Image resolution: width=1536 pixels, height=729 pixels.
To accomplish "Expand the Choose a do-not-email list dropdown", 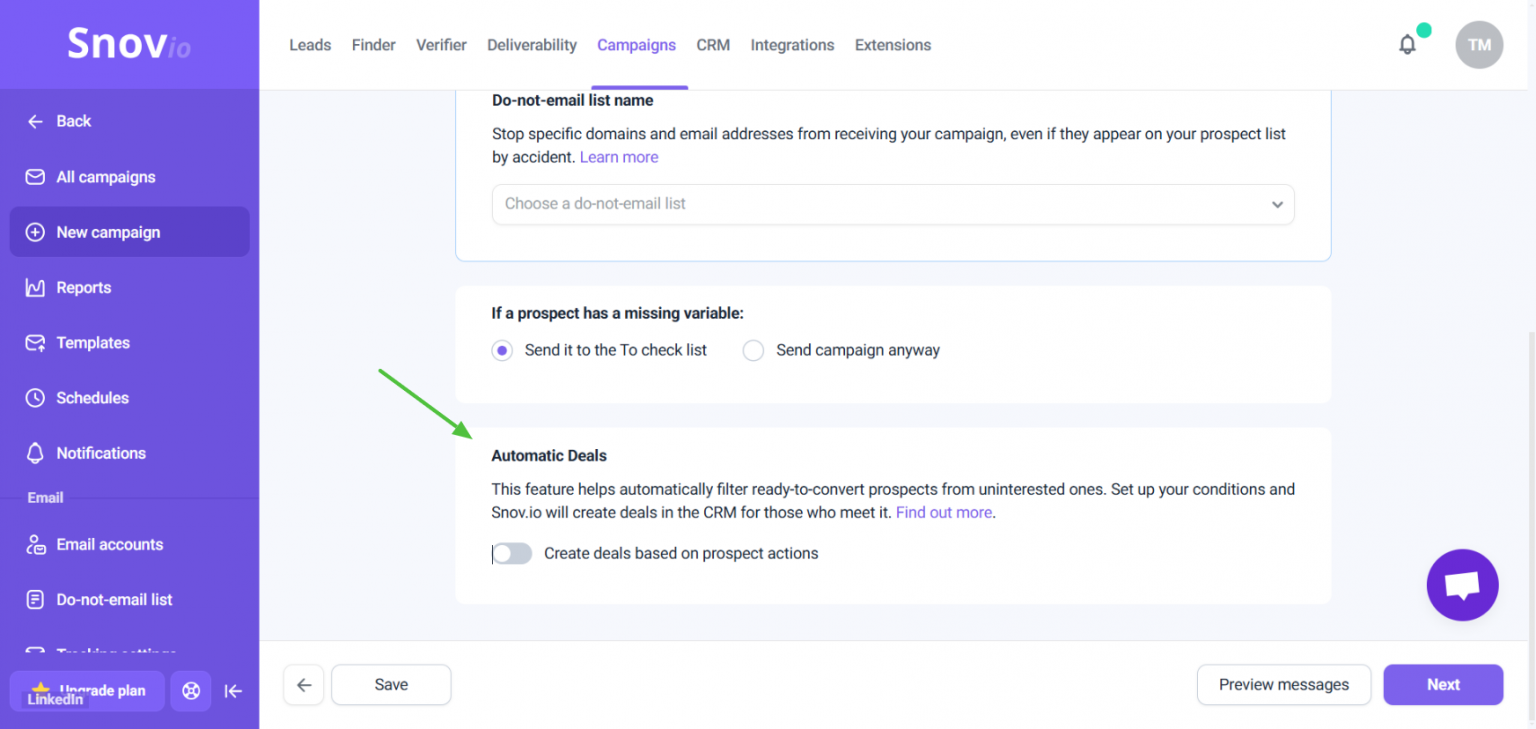I will (x=893, y=204).
